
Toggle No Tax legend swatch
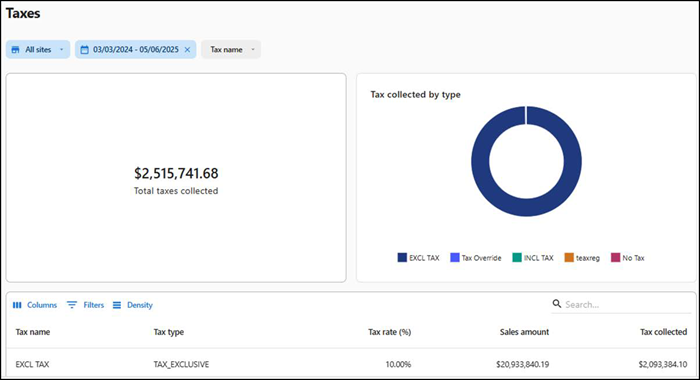[x=616, y=258]
